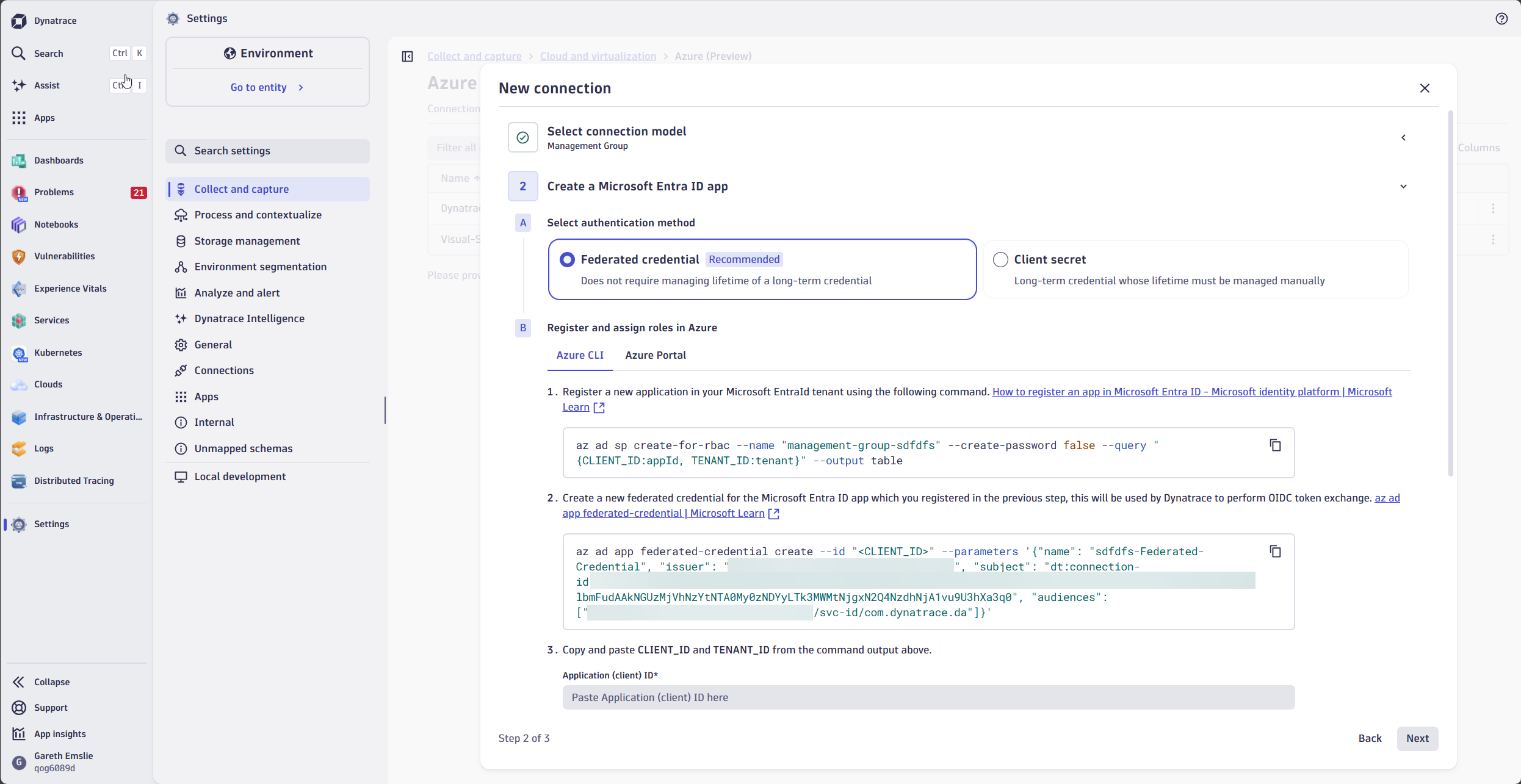Open the Notebooks app icon
The width and height of the screenshot is (1521, 784).
[x=19, y=225]
